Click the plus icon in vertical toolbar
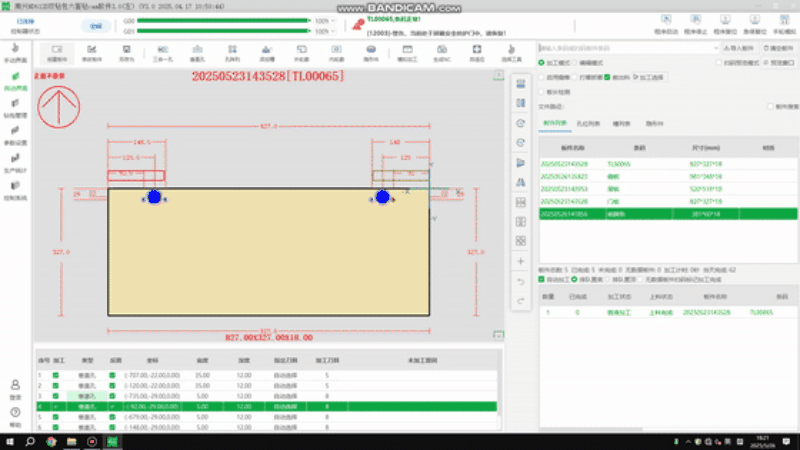Viewport: 800px width, 450px height. pyautogui.click(x=520, y=261)
